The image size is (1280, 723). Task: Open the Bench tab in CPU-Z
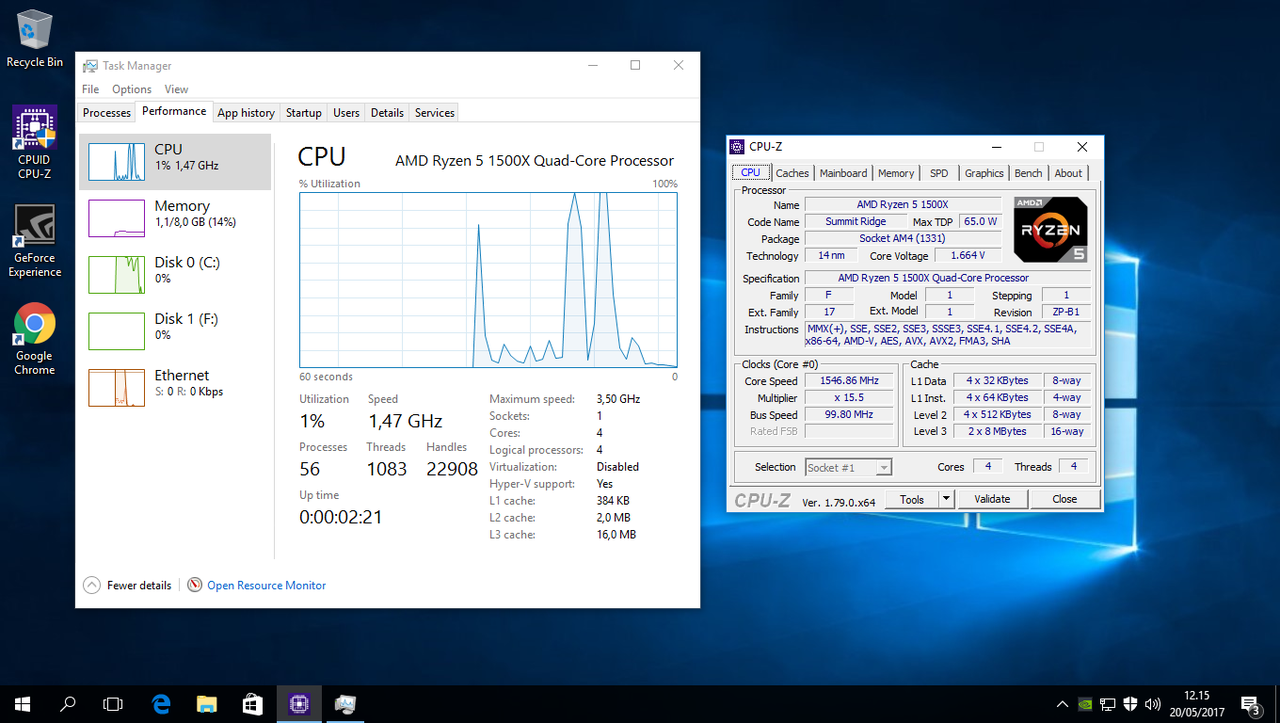pos(1028,172)
